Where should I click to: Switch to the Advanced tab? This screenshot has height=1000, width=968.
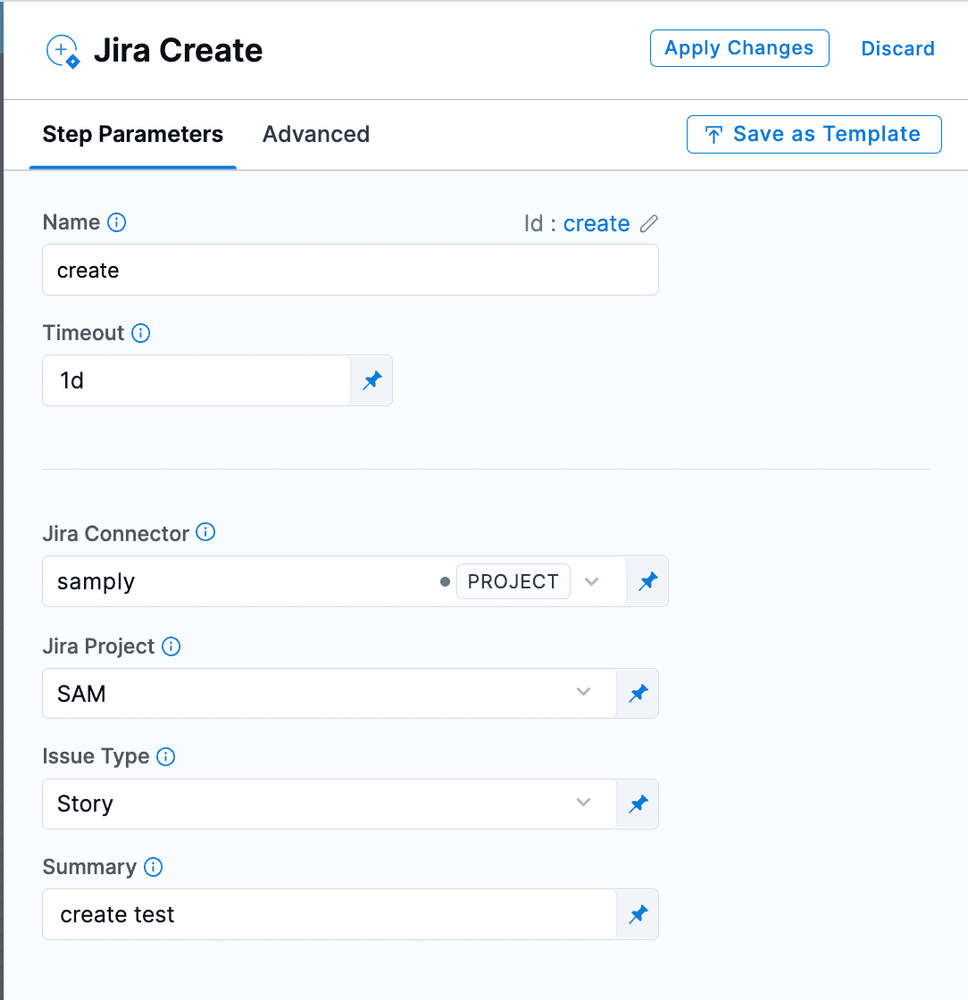(316, 134)
